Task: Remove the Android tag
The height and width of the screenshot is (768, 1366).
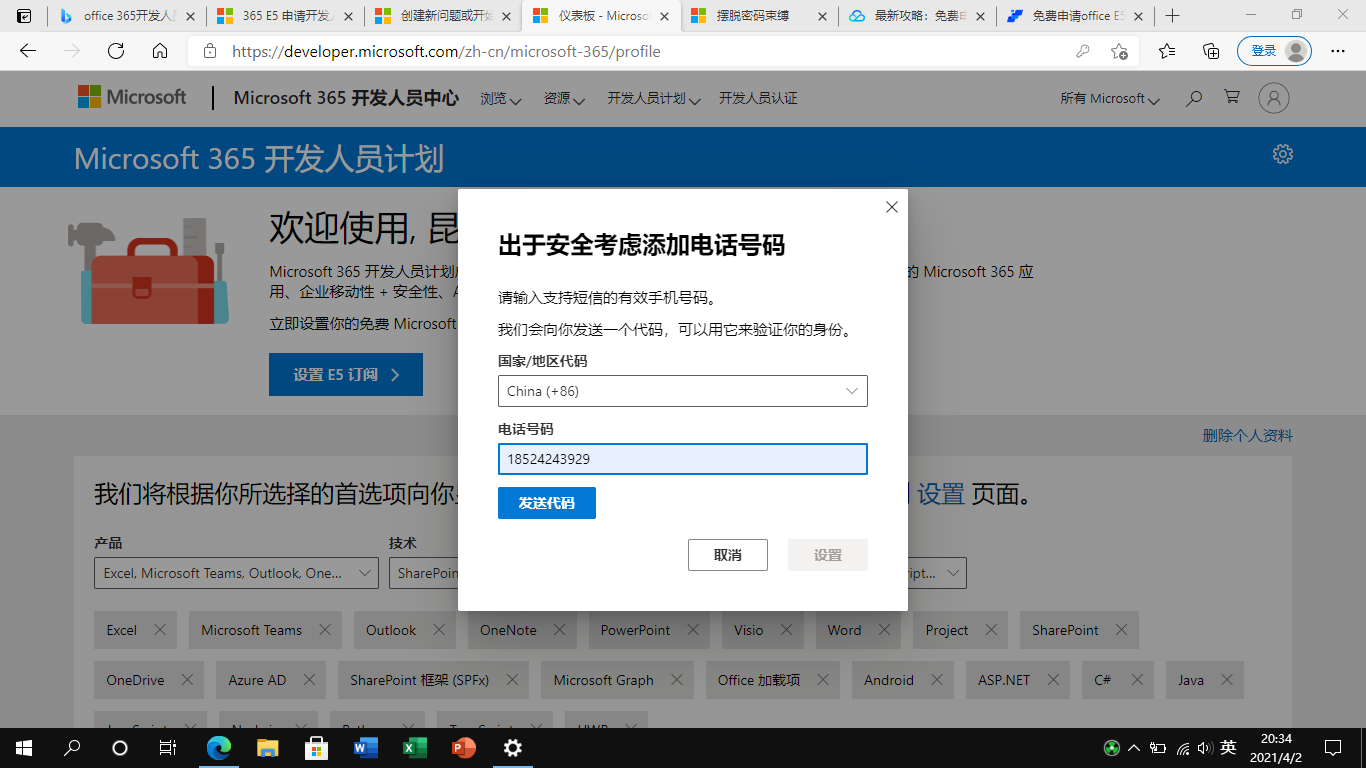Action: (936, 680)
